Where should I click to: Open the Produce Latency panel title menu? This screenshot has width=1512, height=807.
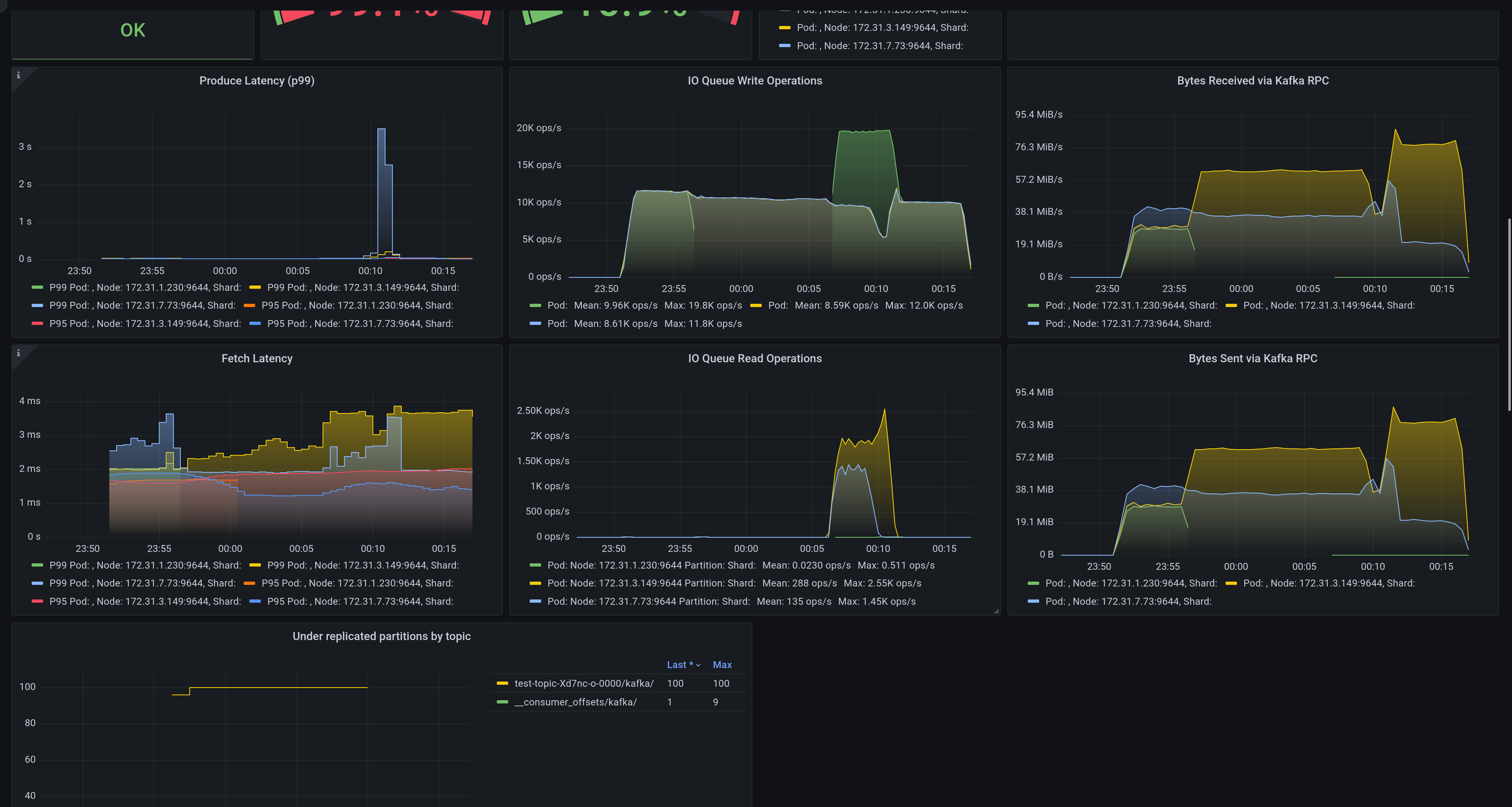click(x=256, y=80)
